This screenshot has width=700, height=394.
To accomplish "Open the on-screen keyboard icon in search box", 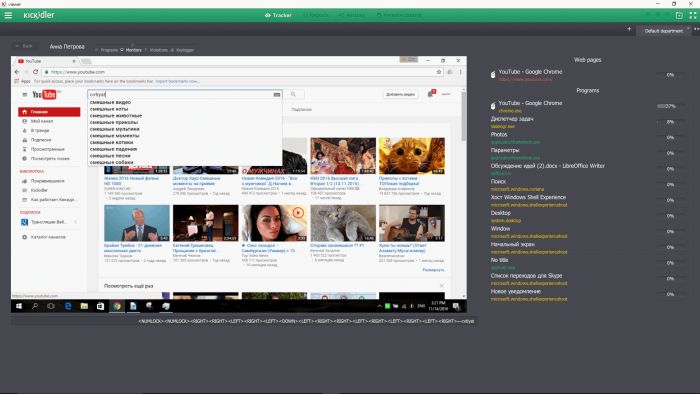I will click(x=277, y=95).
